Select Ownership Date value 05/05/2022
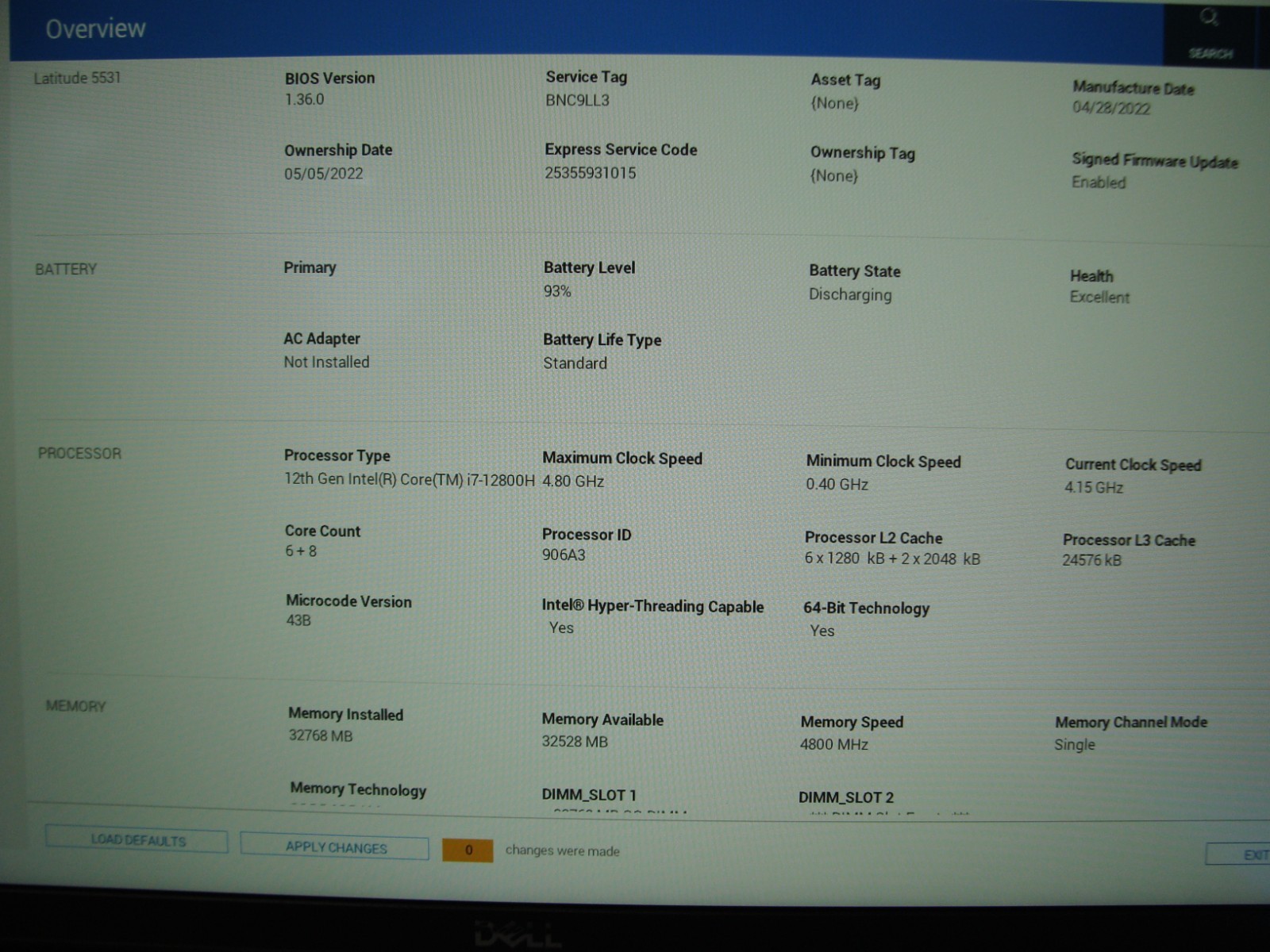The height and width of the screenshot is (952, 1270). pos(324,174)
